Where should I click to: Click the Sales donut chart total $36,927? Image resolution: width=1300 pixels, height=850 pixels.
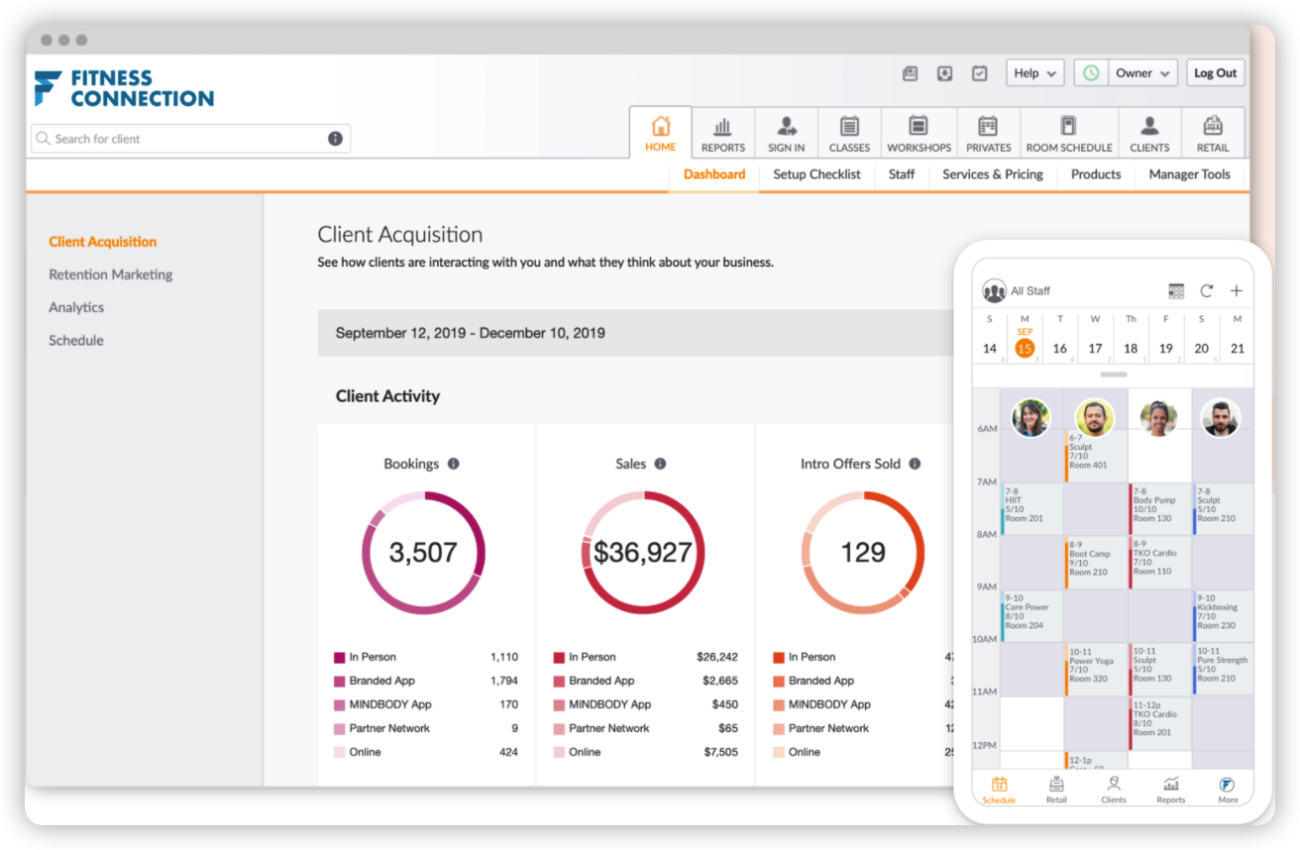[x=643, y=553]
